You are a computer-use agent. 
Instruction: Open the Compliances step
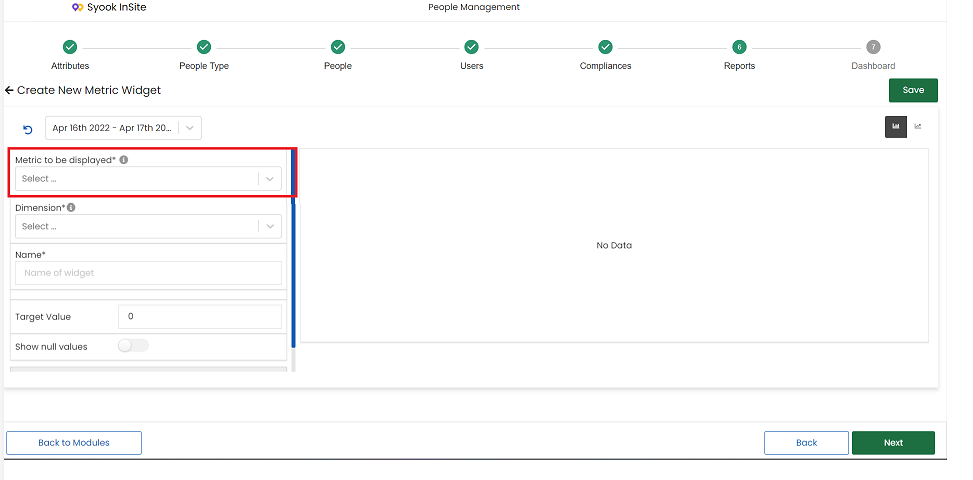click(x=605, y=47)
